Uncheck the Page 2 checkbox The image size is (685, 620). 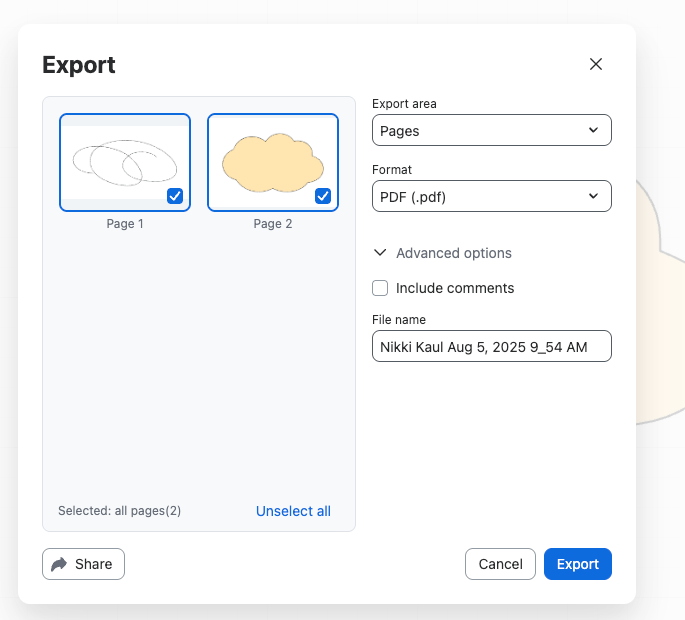click(323, 196)
